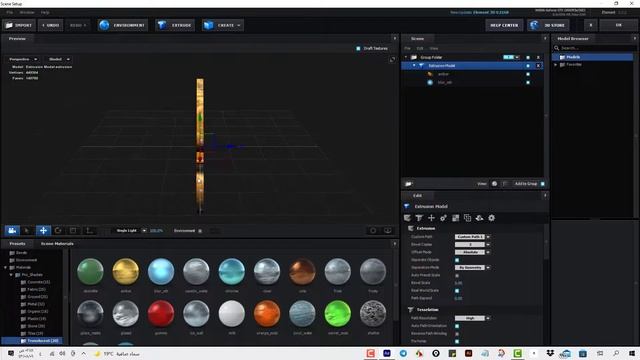Screen dimensions: 640x360
Task: Open Dropbox from the taskbar
Action: [550, 353]
